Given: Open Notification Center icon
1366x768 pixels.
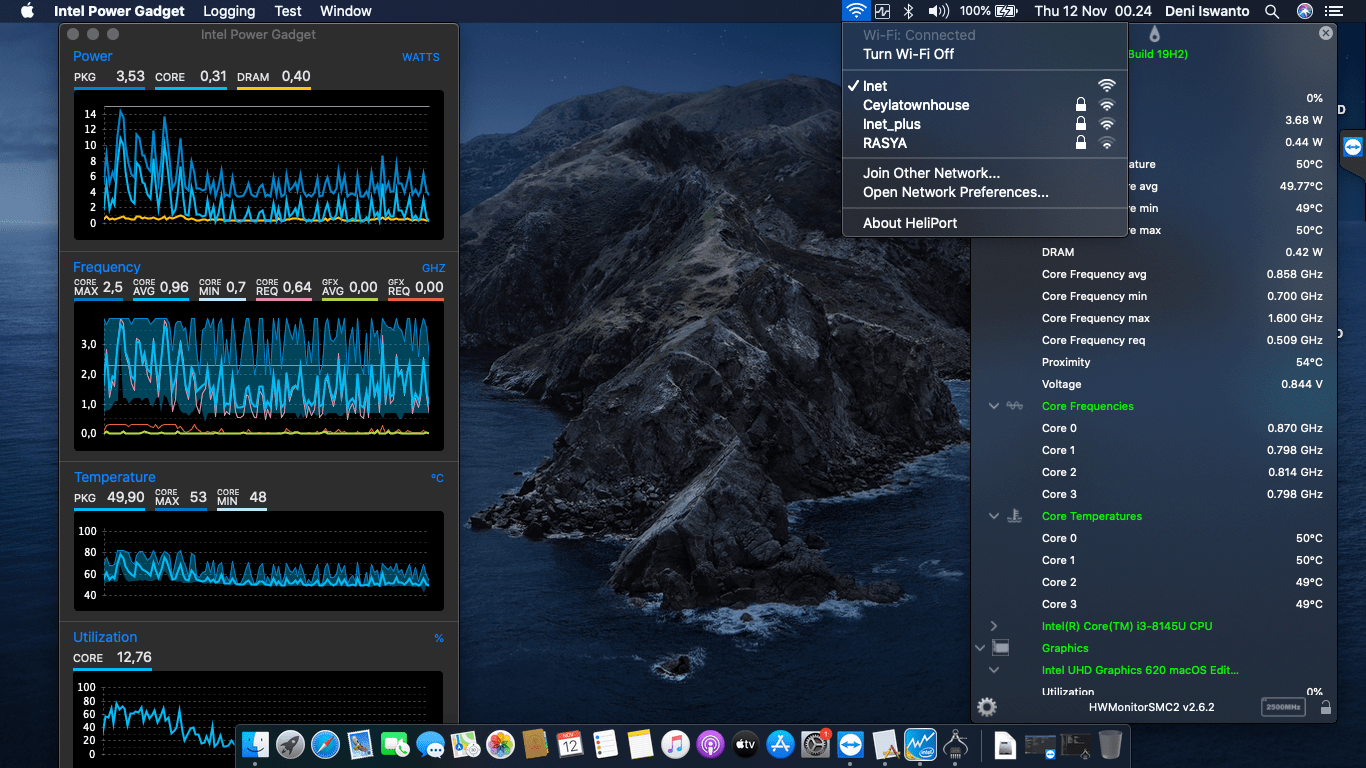Looking at the screenshot, I should 1334,11.
